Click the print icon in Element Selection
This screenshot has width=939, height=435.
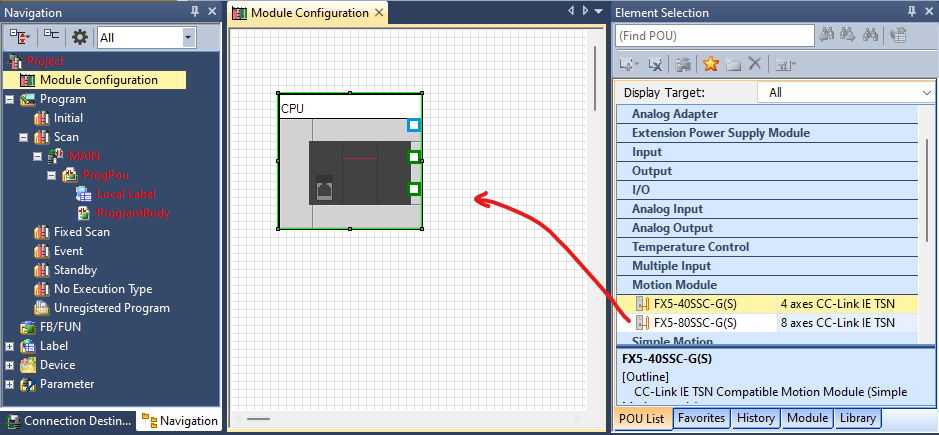pos(683,64)
